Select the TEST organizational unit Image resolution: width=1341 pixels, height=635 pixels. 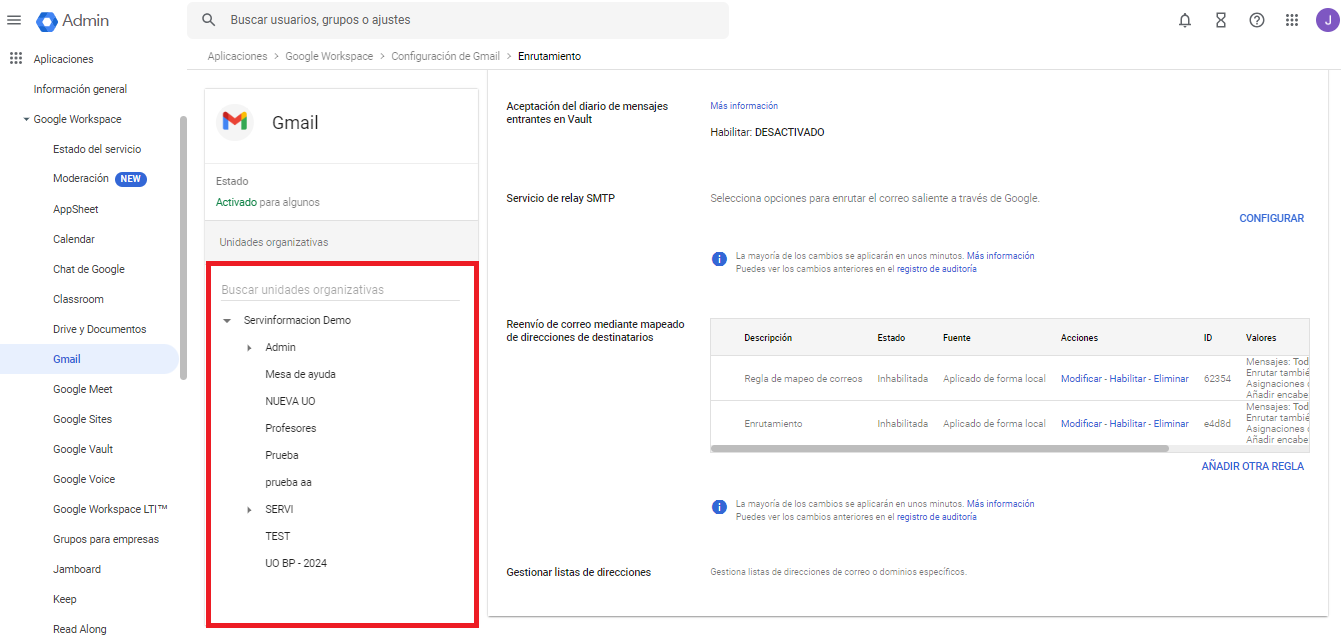(277, 537)
